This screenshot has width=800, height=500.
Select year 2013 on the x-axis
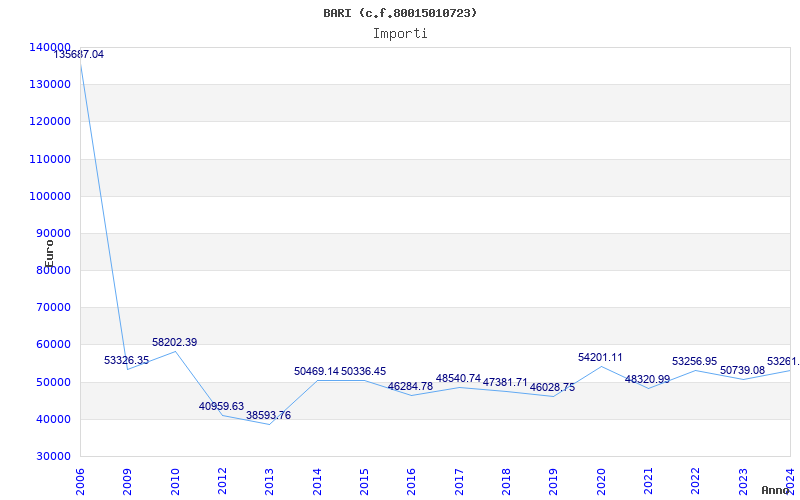click(x=269, y=479)
